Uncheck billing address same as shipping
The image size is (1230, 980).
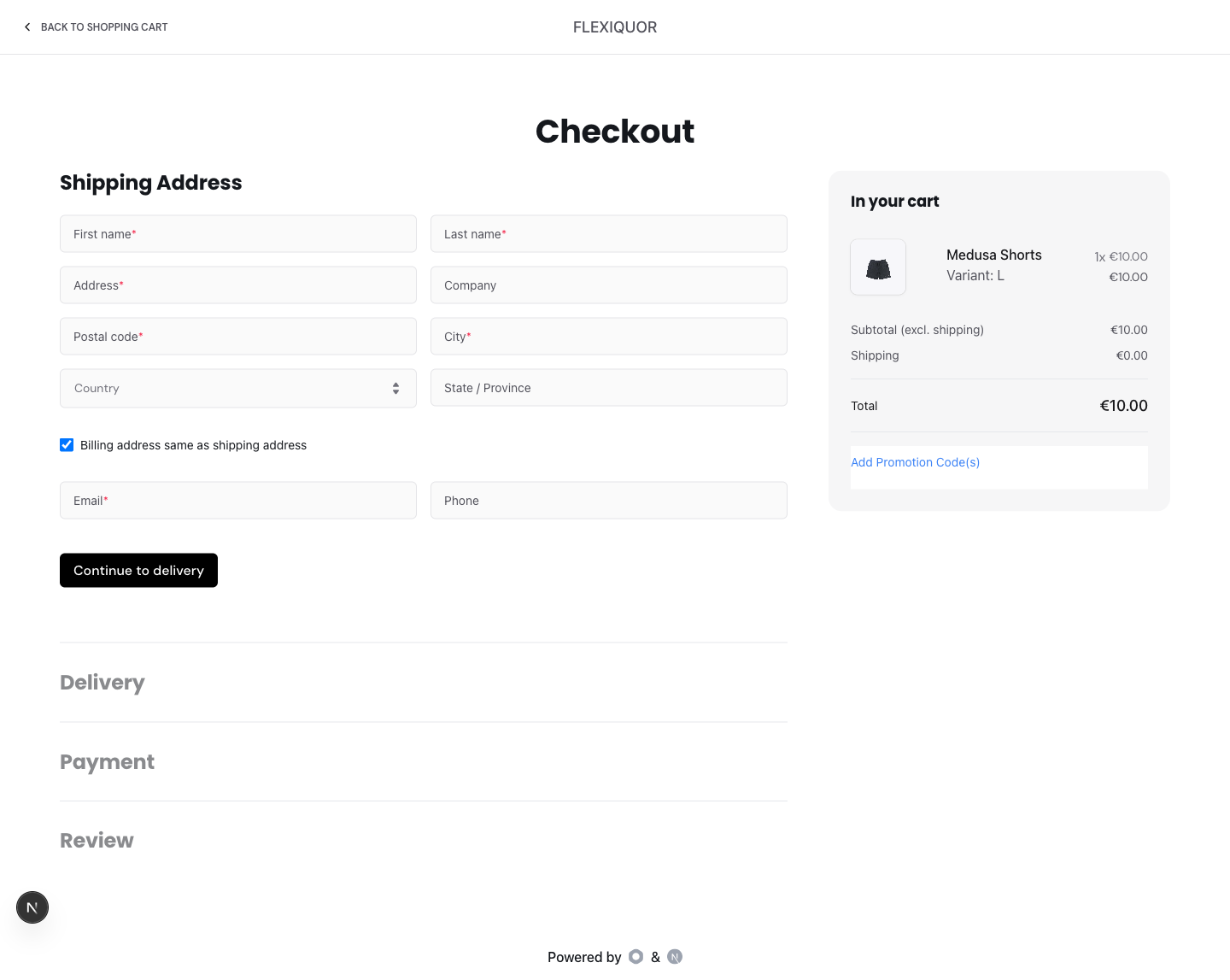(x=67, y=445)
